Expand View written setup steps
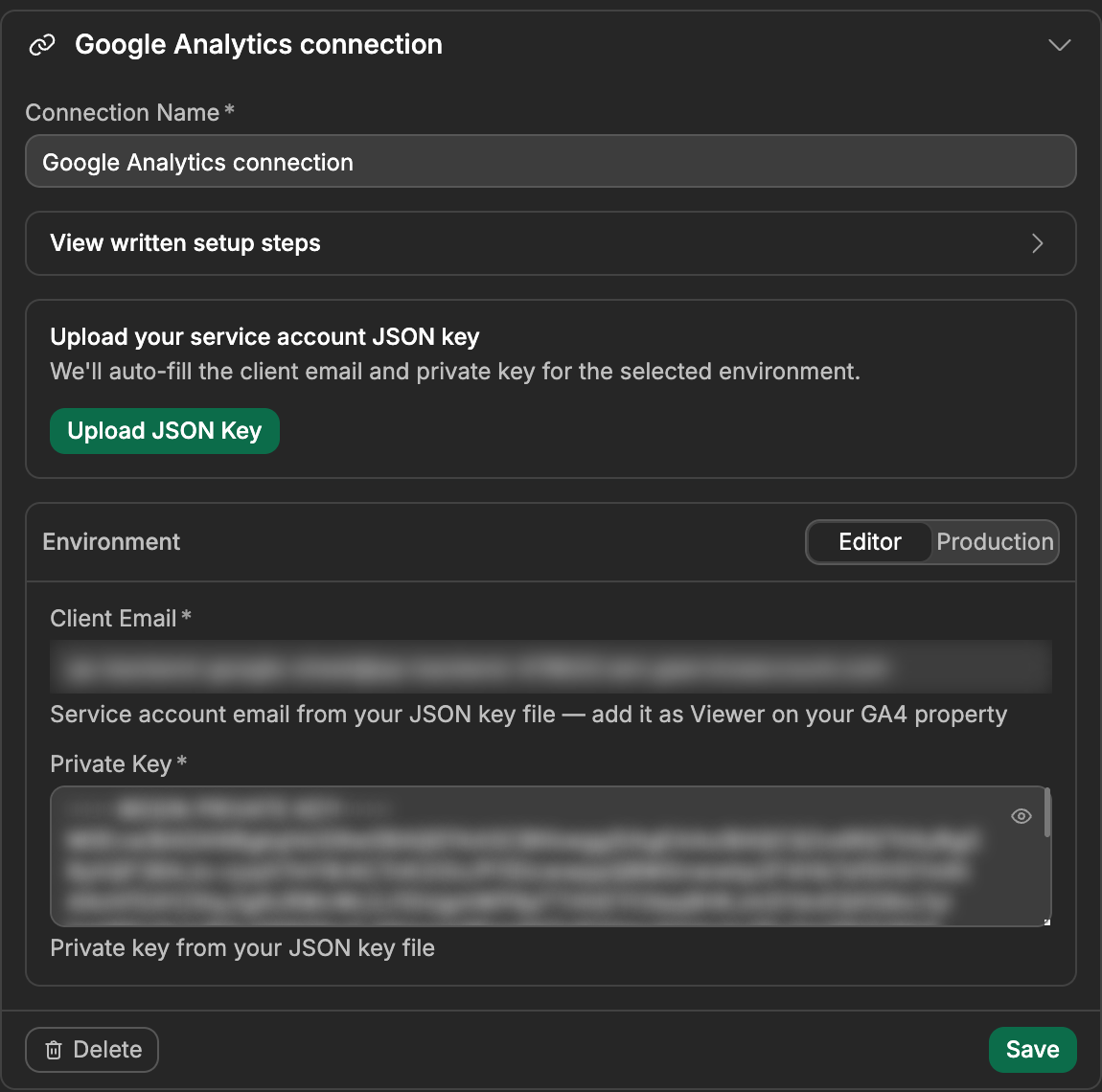 pyautogui.click(x=551, y=243)
